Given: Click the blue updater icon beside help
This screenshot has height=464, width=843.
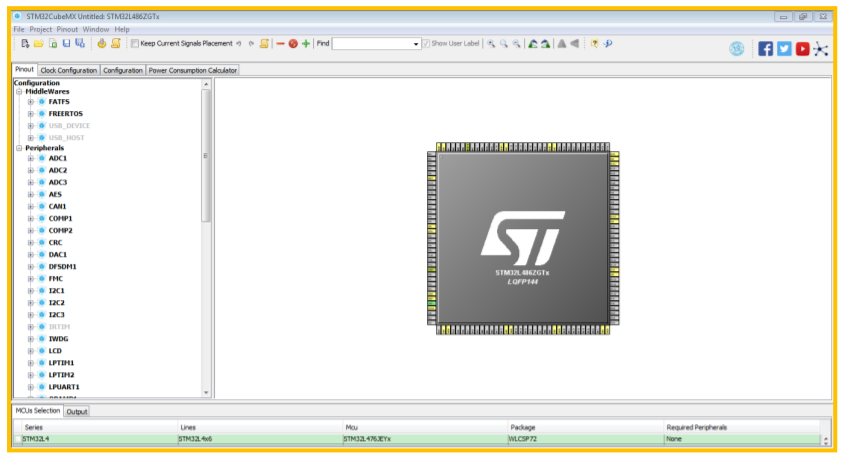Looking at the screenshot, I should 608,44.
